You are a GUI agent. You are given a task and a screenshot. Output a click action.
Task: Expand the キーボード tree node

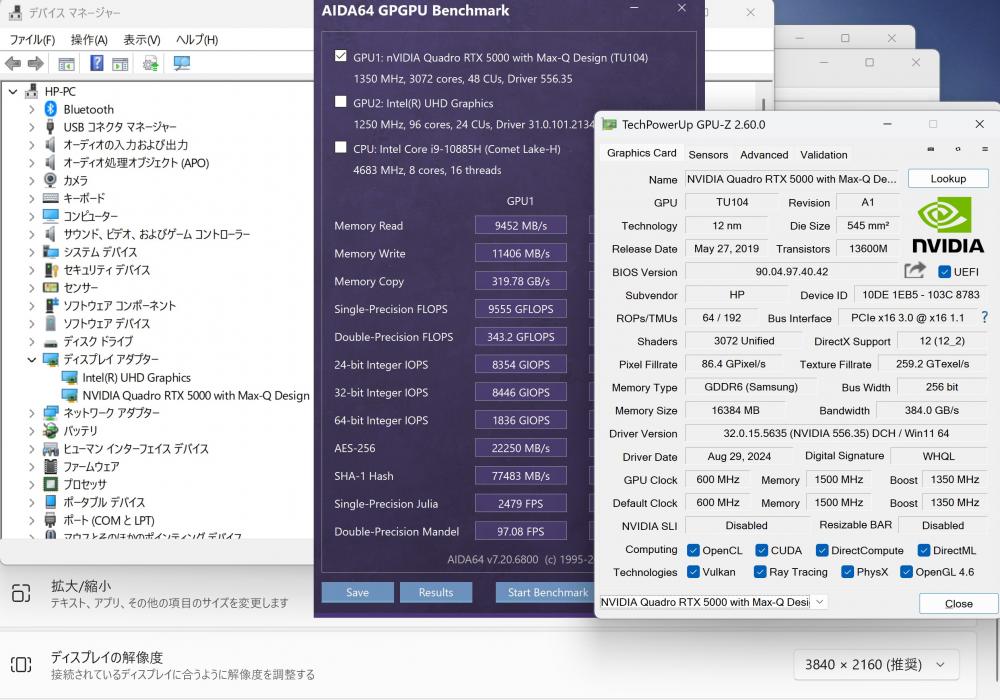coord(31,198)
